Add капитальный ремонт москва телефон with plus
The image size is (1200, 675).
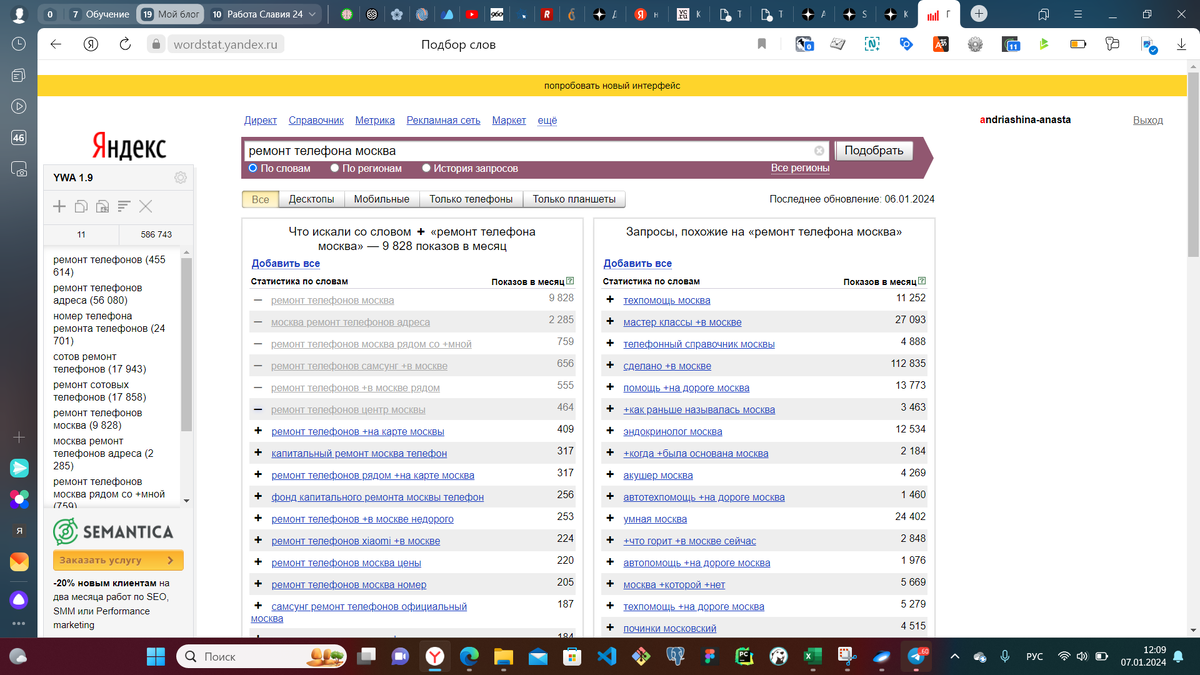point(258,453)
